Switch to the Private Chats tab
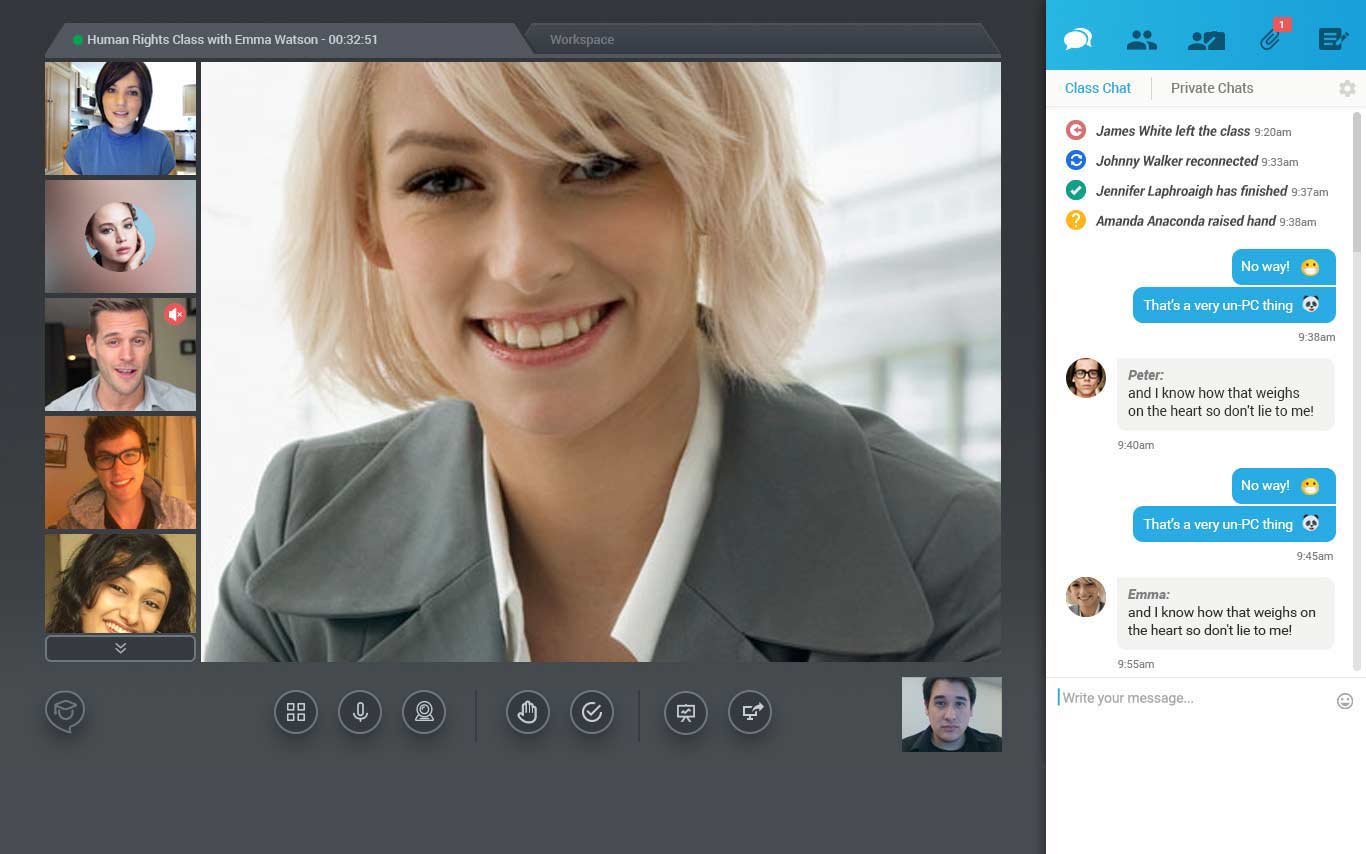 pos(1211,88)
